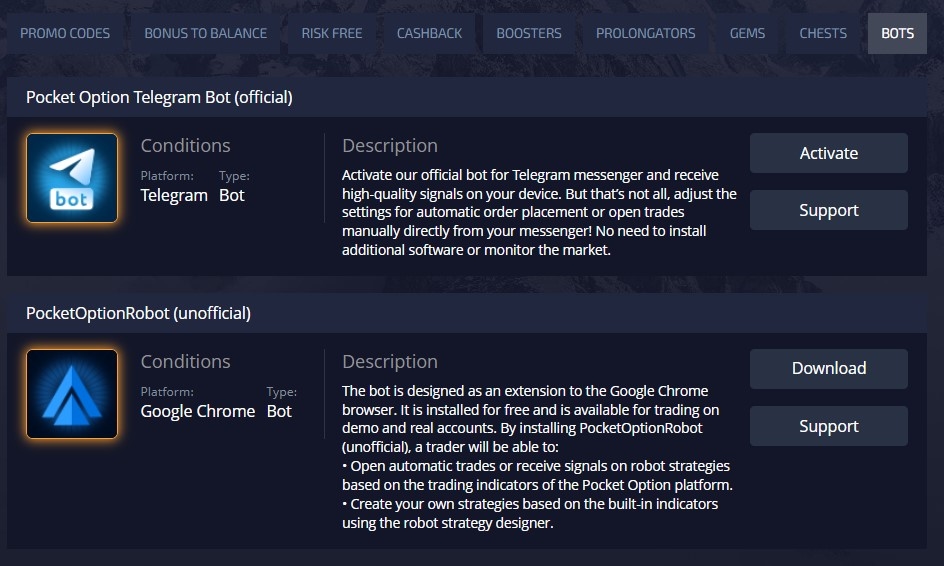Open Support for the Telegram bot
The image size is (944, 566).
click(828, 210)
